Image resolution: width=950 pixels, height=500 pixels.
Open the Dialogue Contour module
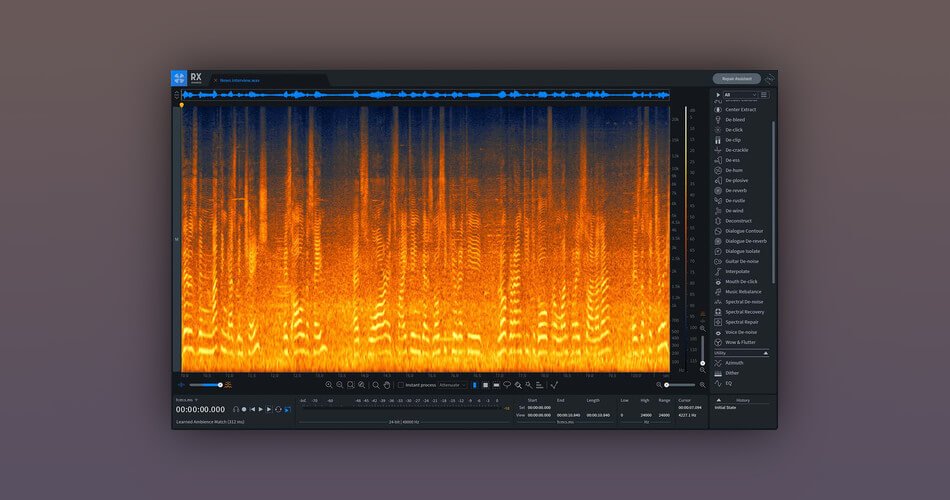point(743,231)
